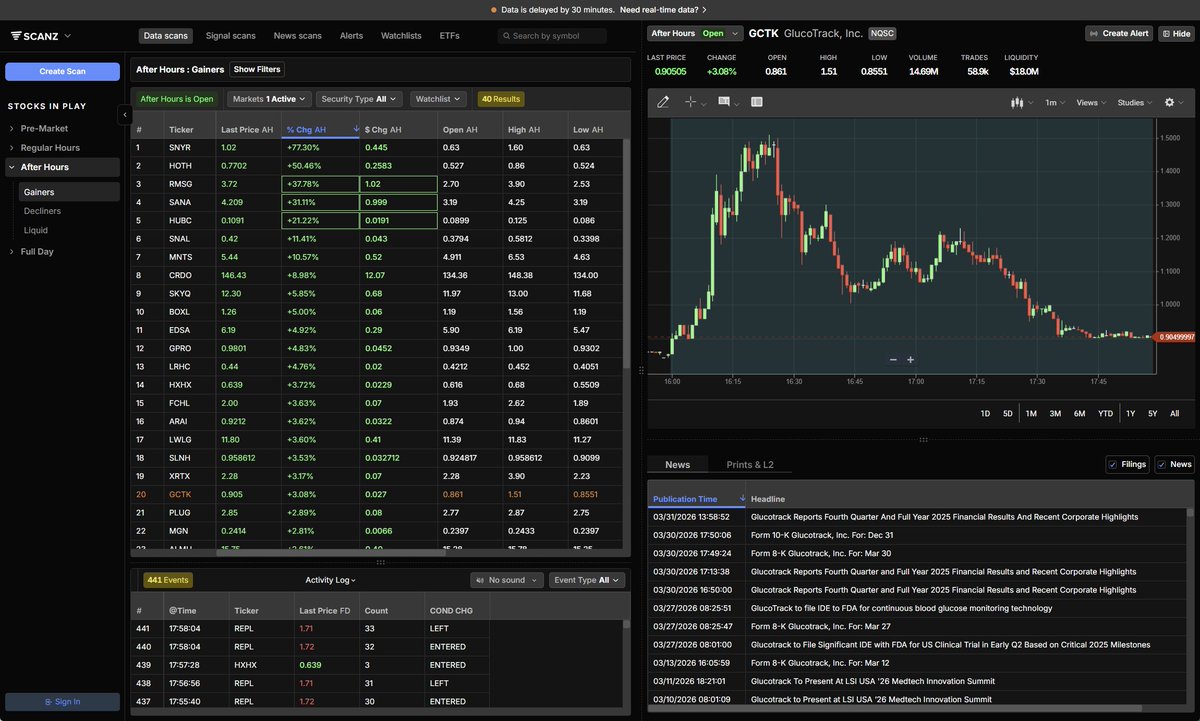
Task: Open the Activity Log dropdown
Action: click(331, 580)
